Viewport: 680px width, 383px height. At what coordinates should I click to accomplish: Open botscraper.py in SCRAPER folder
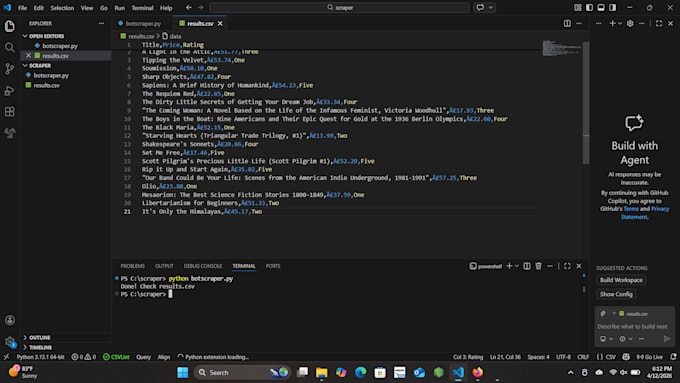click(51, 75)
